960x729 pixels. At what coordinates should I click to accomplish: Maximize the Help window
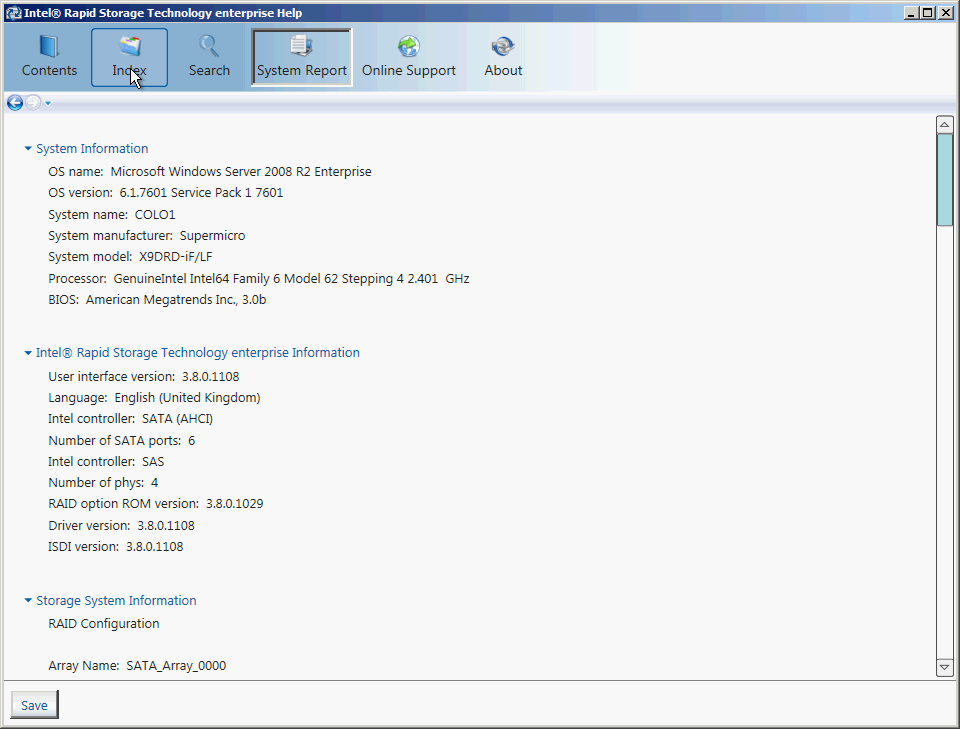coord(928,13)
